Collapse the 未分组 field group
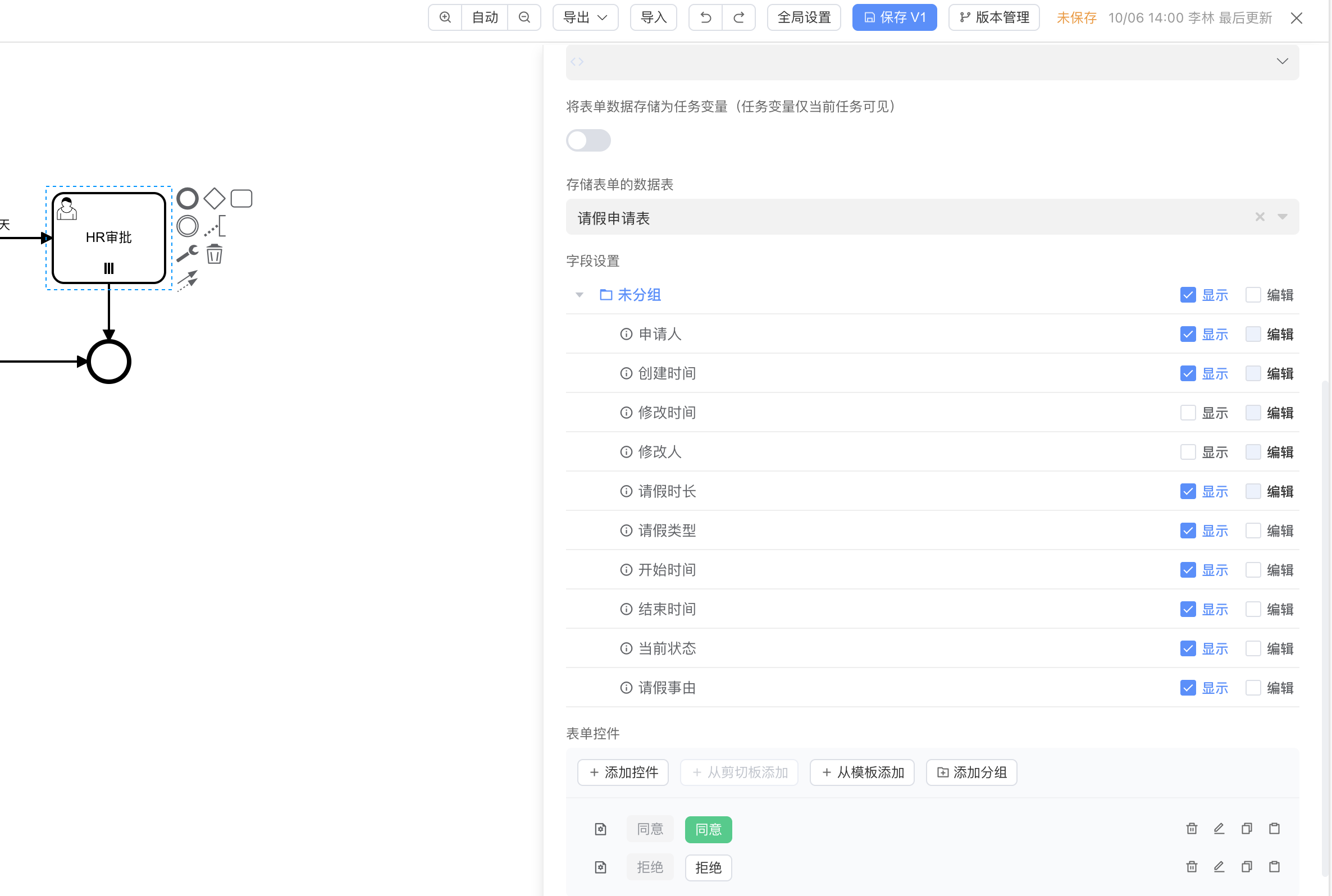 coord(580,295)
